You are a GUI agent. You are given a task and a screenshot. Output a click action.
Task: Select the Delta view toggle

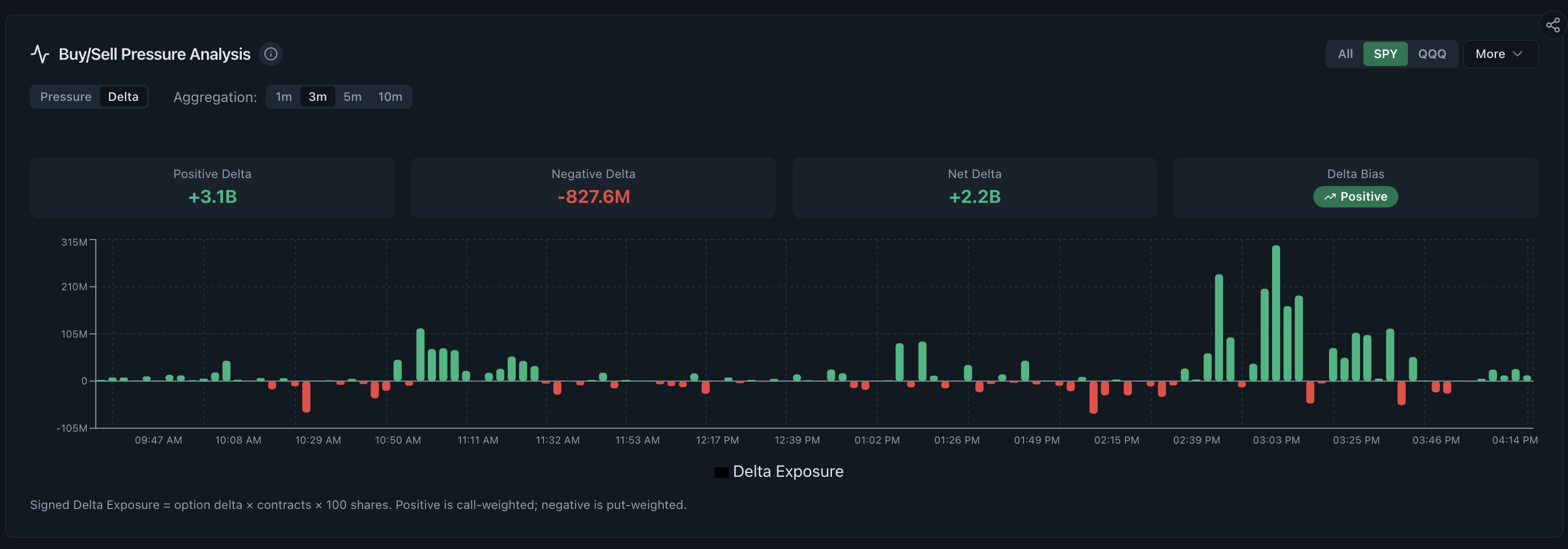pos(123,97)
